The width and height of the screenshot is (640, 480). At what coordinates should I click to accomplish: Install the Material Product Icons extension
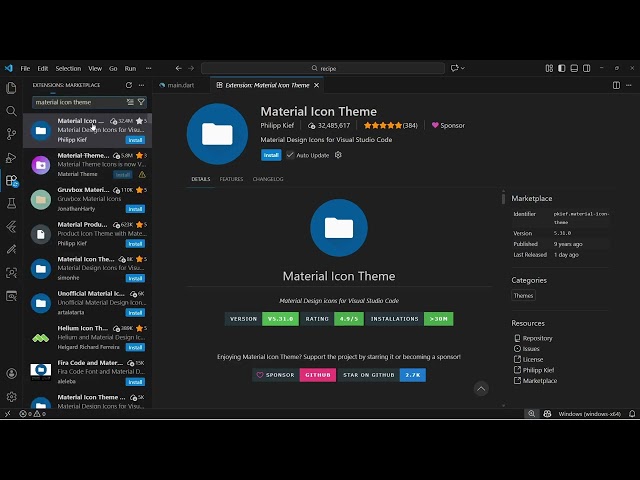click(x=135, y=244)
